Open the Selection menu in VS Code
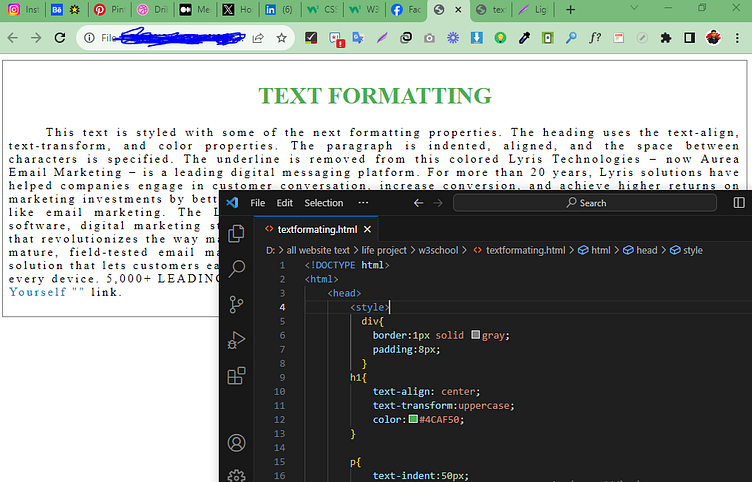Image resolution: width=752 pixels, height=482 pixels. pyautogui.click(x=323, y=203)
